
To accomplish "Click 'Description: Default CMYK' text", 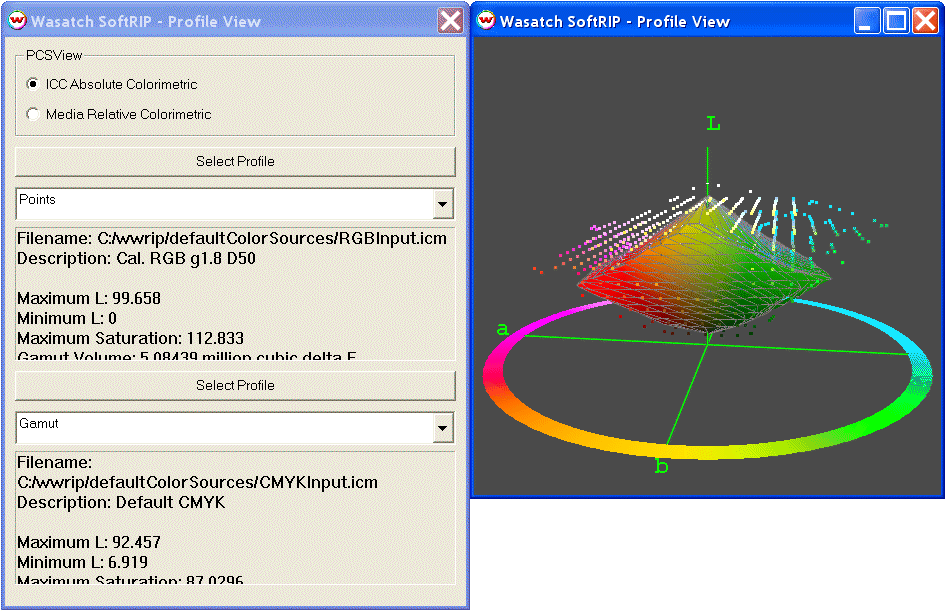I will [121, 502].
